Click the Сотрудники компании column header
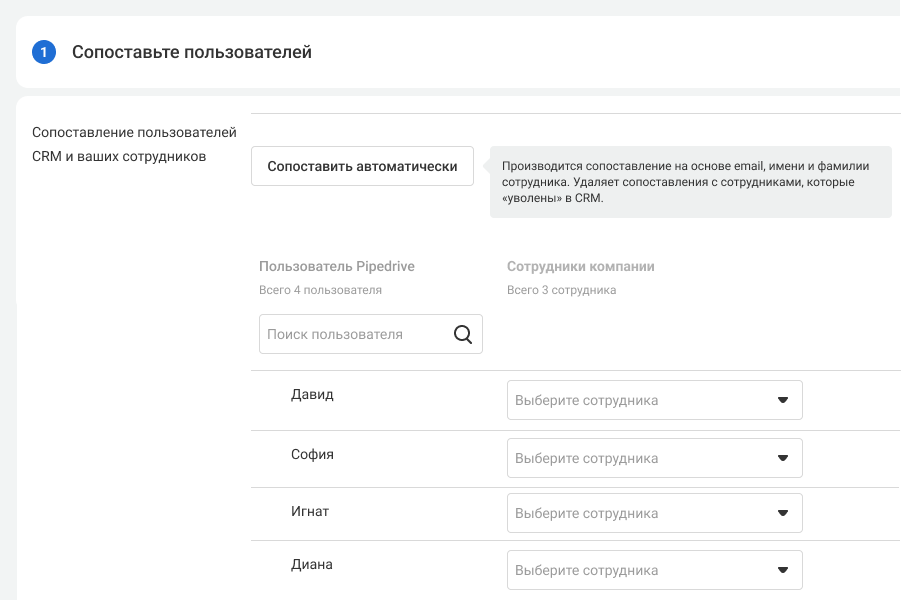The height and width of the screenshot is (608, 901). click(580, 267)
